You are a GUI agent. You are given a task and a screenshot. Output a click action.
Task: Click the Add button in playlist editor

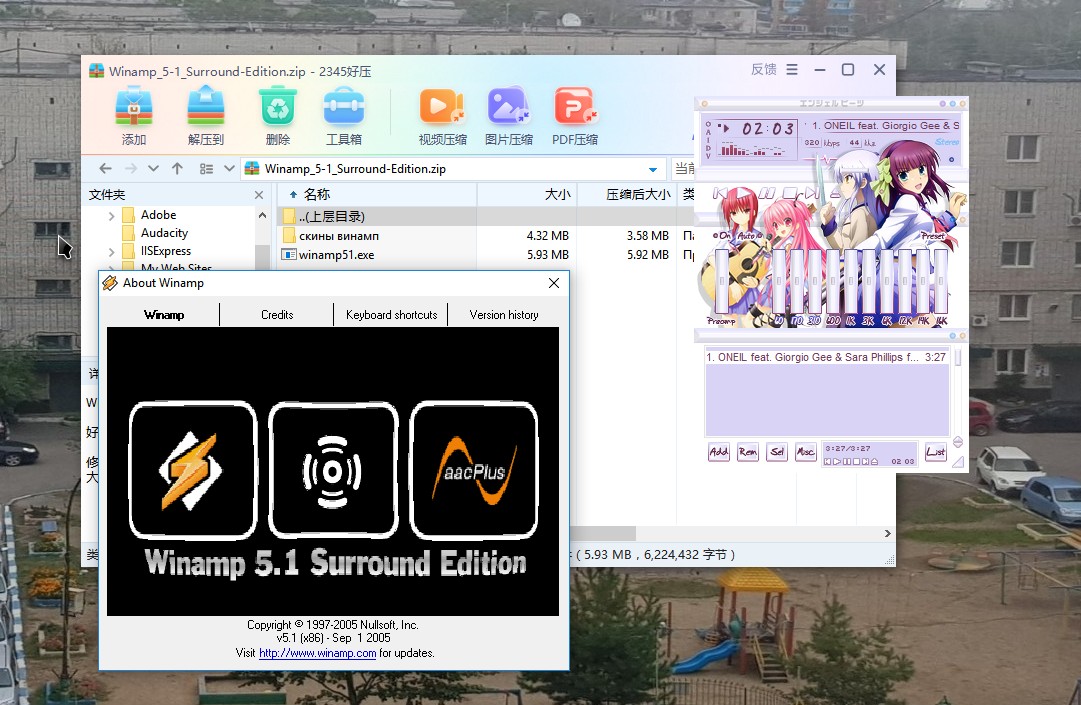[x=719, y=452]
